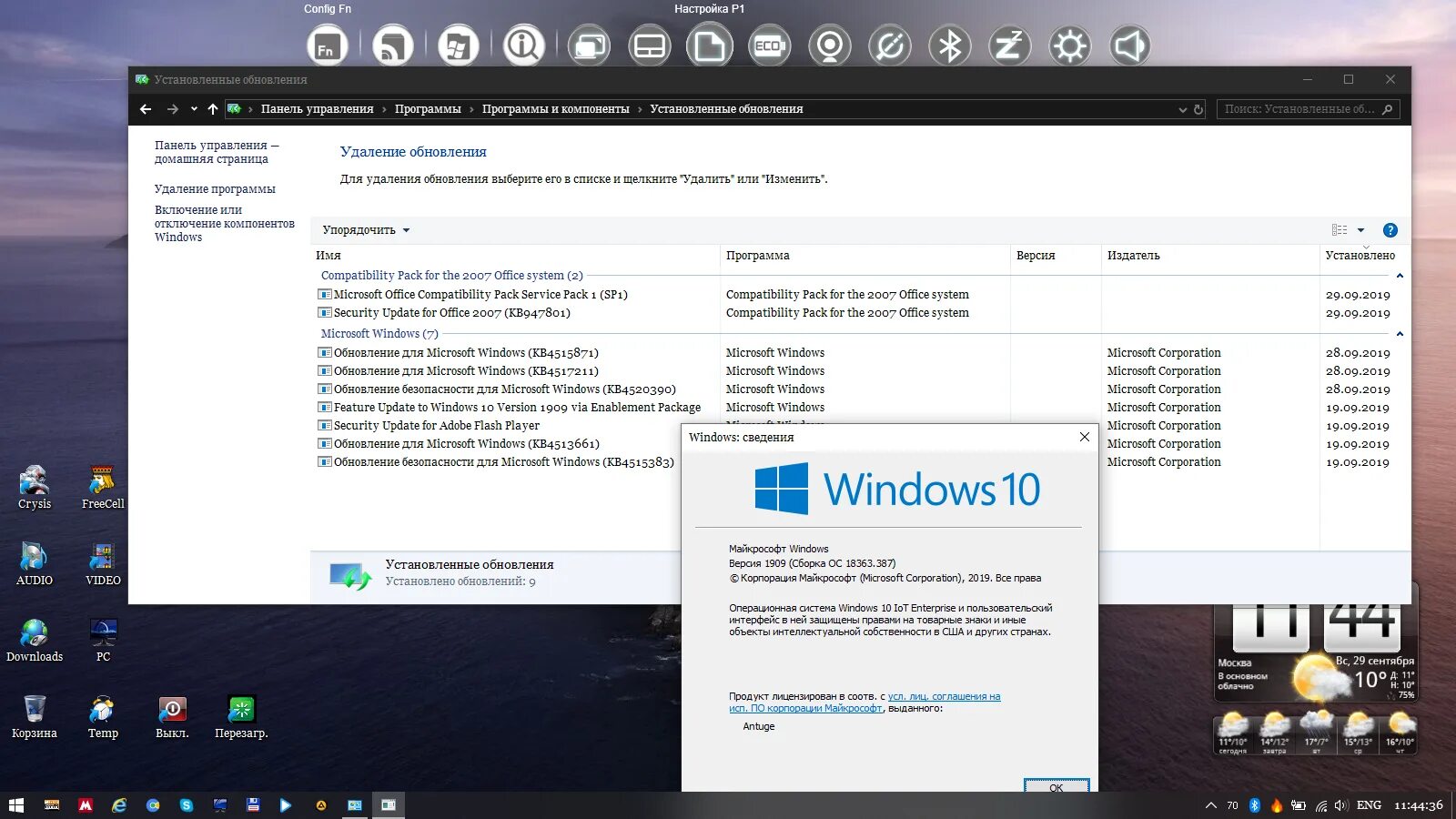
Task: Click the display switch icon in top dock
Action: [589, 45]
